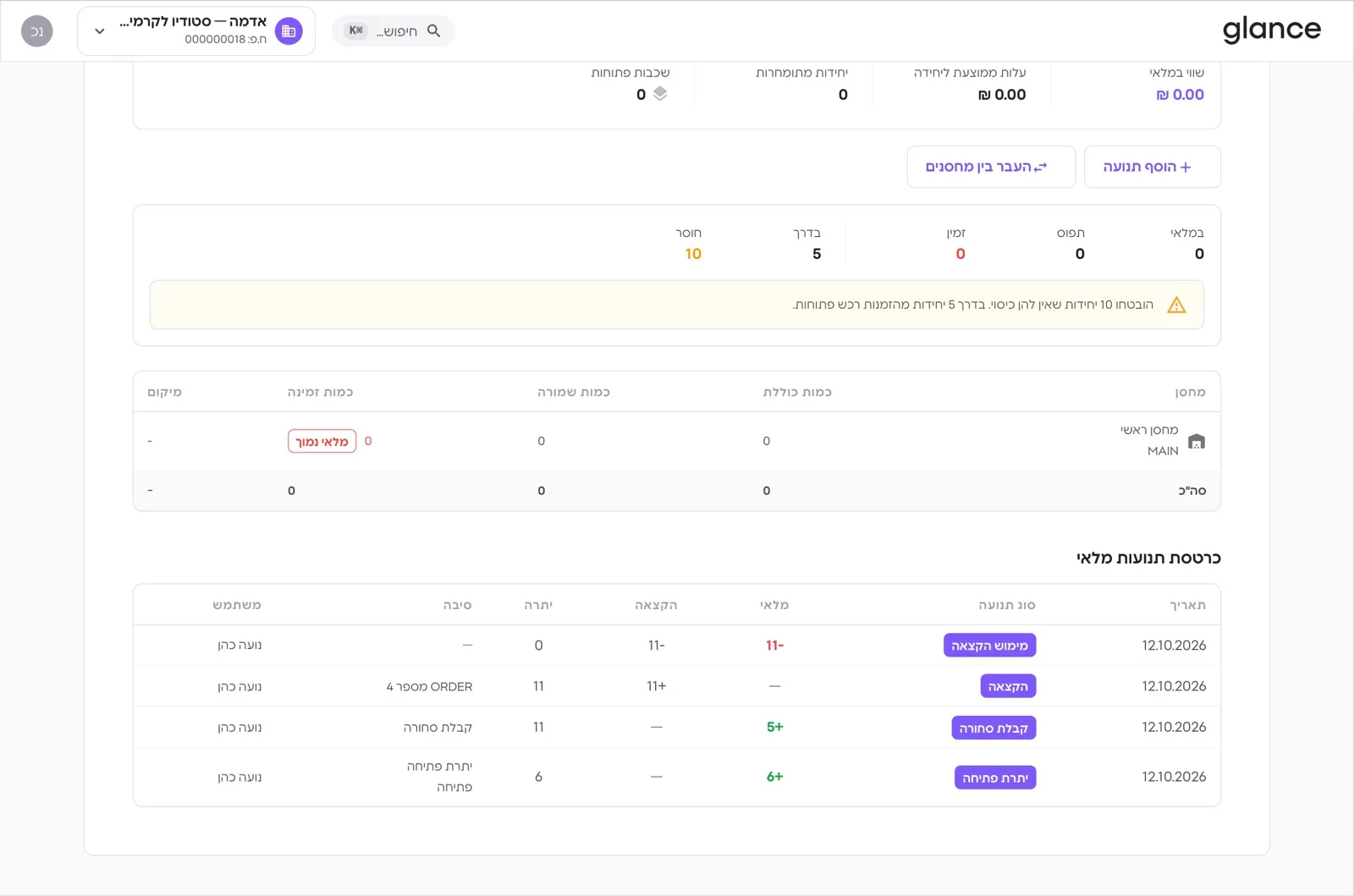Click the קבלת סחורה movement badge
1354x896 pixels.
993,728
